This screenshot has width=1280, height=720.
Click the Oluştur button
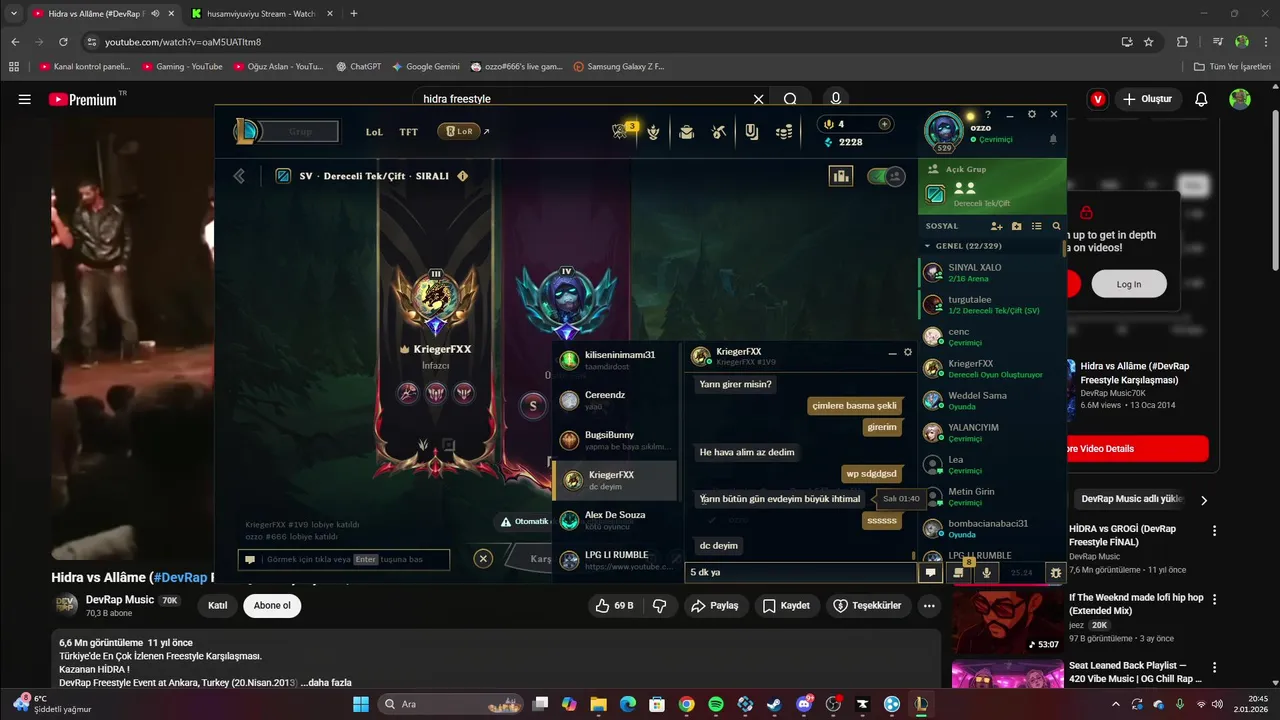[1147, 99]
